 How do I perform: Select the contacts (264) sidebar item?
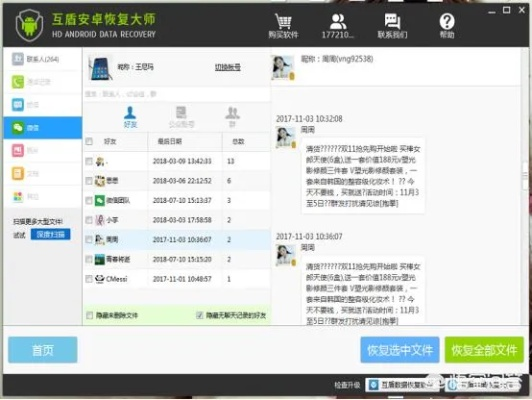click(x=42, y=59)
